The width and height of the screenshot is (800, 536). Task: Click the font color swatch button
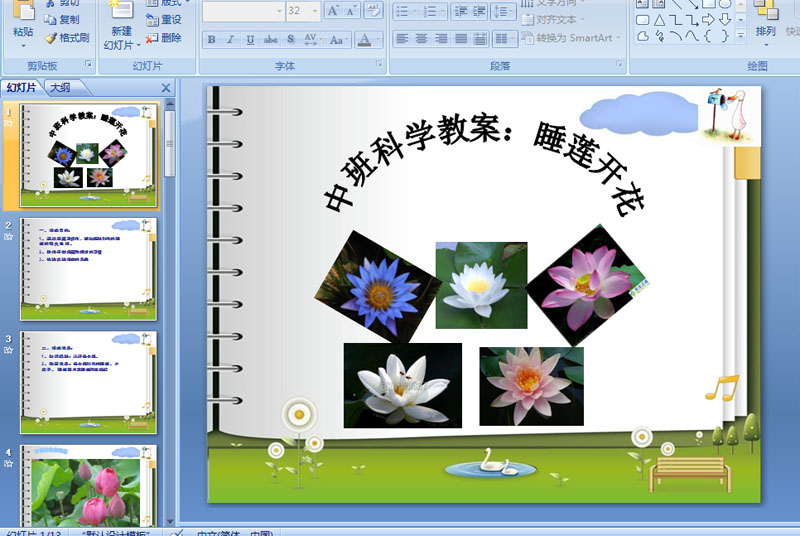(x=364, y=40)
